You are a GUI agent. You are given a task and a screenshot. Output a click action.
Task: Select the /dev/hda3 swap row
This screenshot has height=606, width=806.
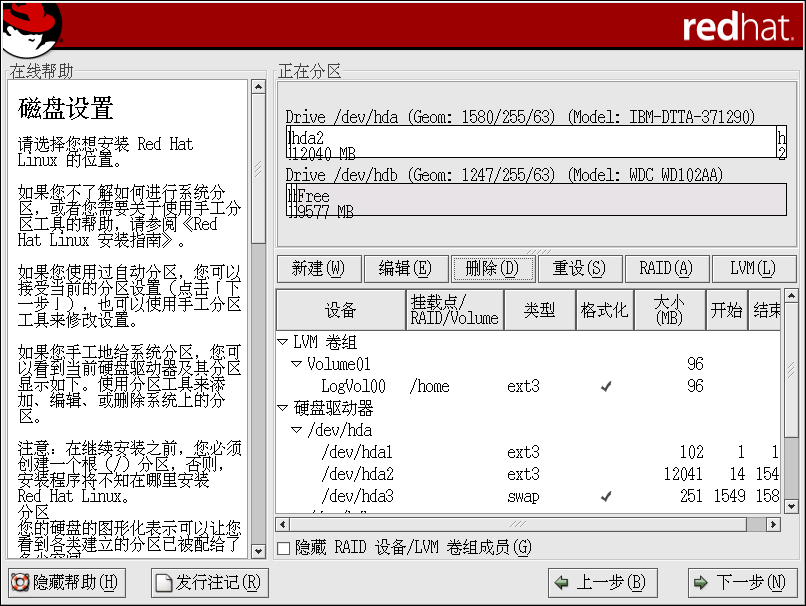528,496
